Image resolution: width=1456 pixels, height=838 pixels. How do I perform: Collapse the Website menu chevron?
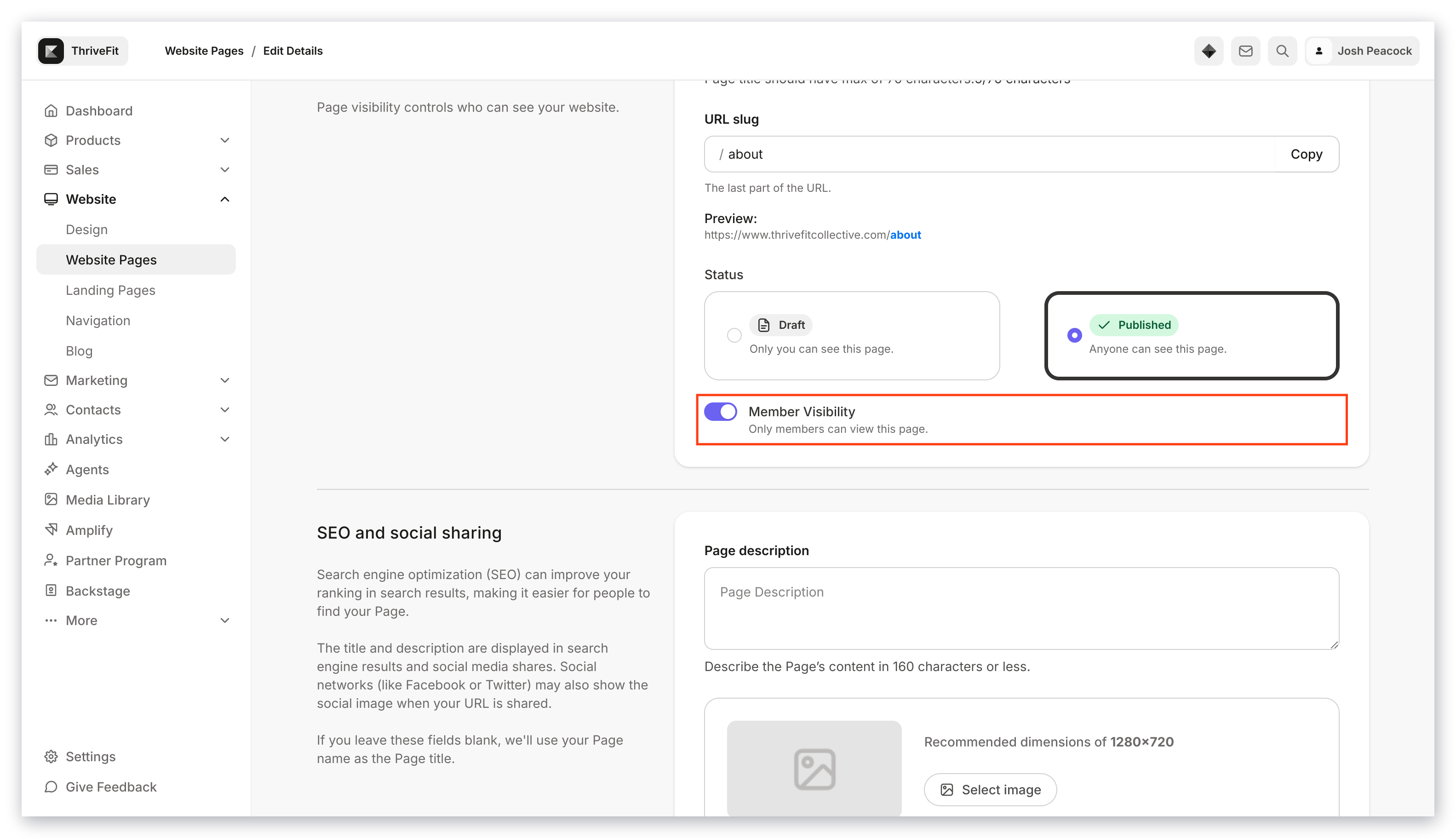point(225,199)
